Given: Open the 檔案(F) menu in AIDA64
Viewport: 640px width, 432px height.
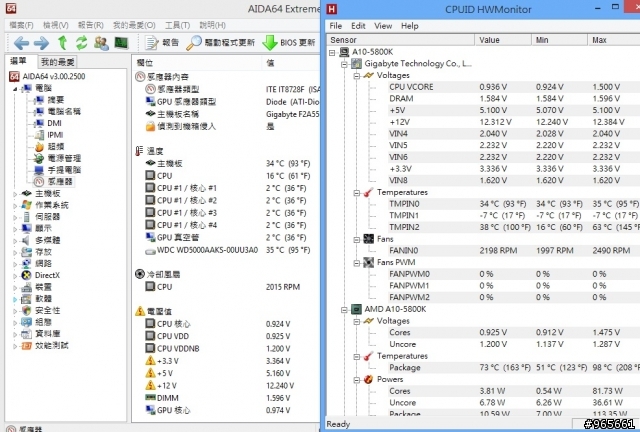Looking at the screenshot, I should (21, 25).
